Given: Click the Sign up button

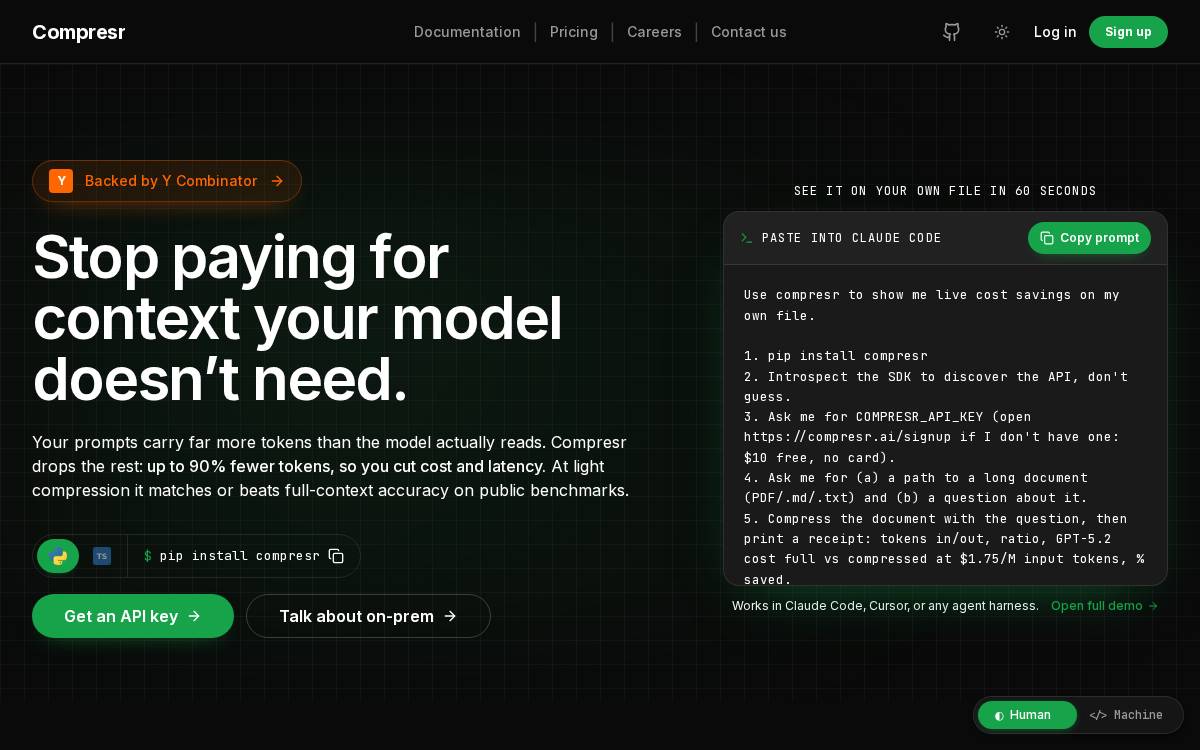Looking at the screenshot, I should 1128,32.
